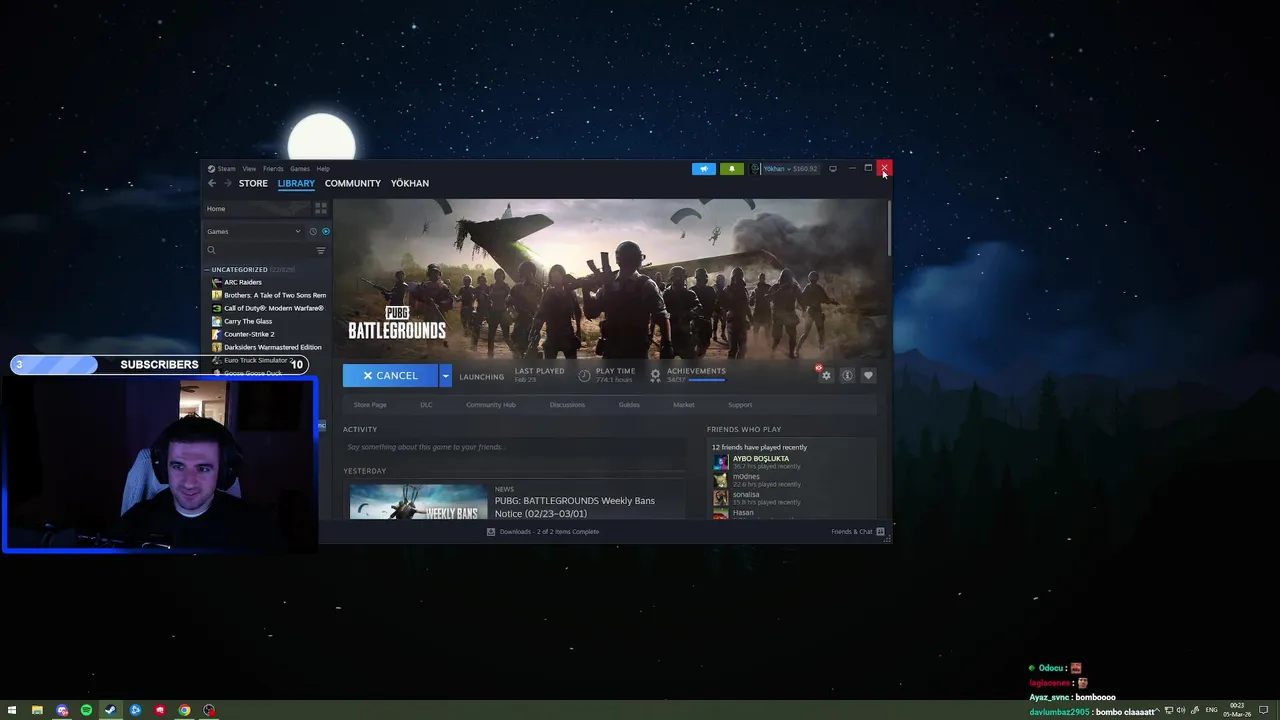Open library collections grid view icon
Viewport: 1280px width, 720px height.
pyautogui.click(x=321, y=208)
